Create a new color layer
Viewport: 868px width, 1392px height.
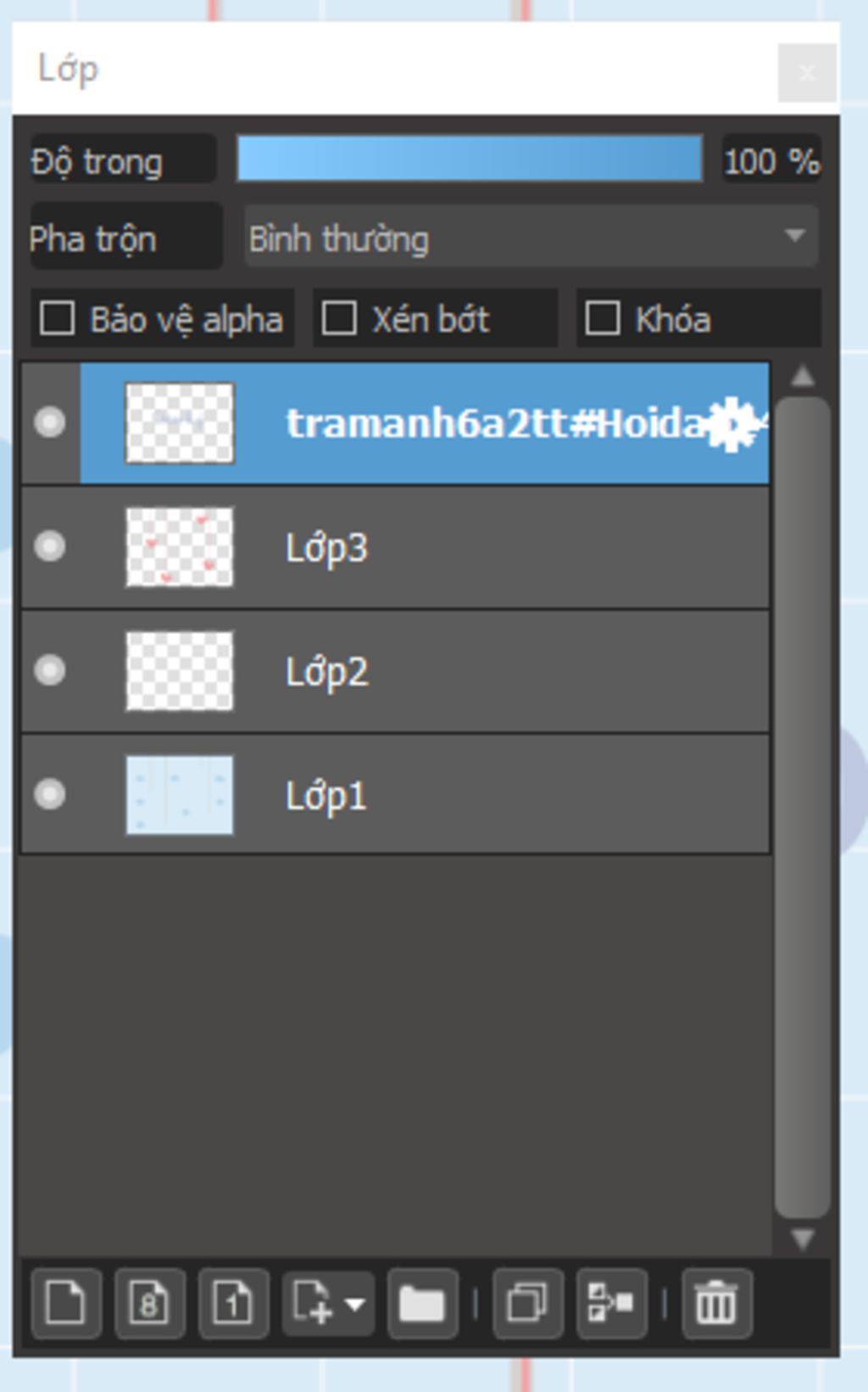coord(66,1302)
